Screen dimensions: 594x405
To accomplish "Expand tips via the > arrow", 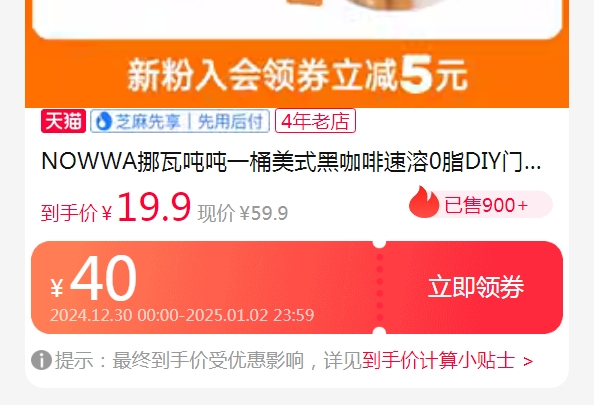I will click(528, 361).
